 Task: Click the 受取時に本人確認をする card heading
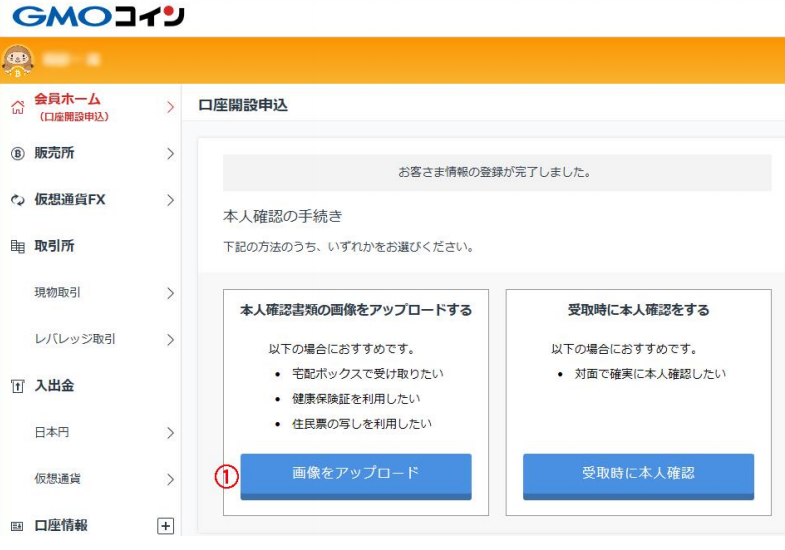pyautogui.click(x=638, y=310)
